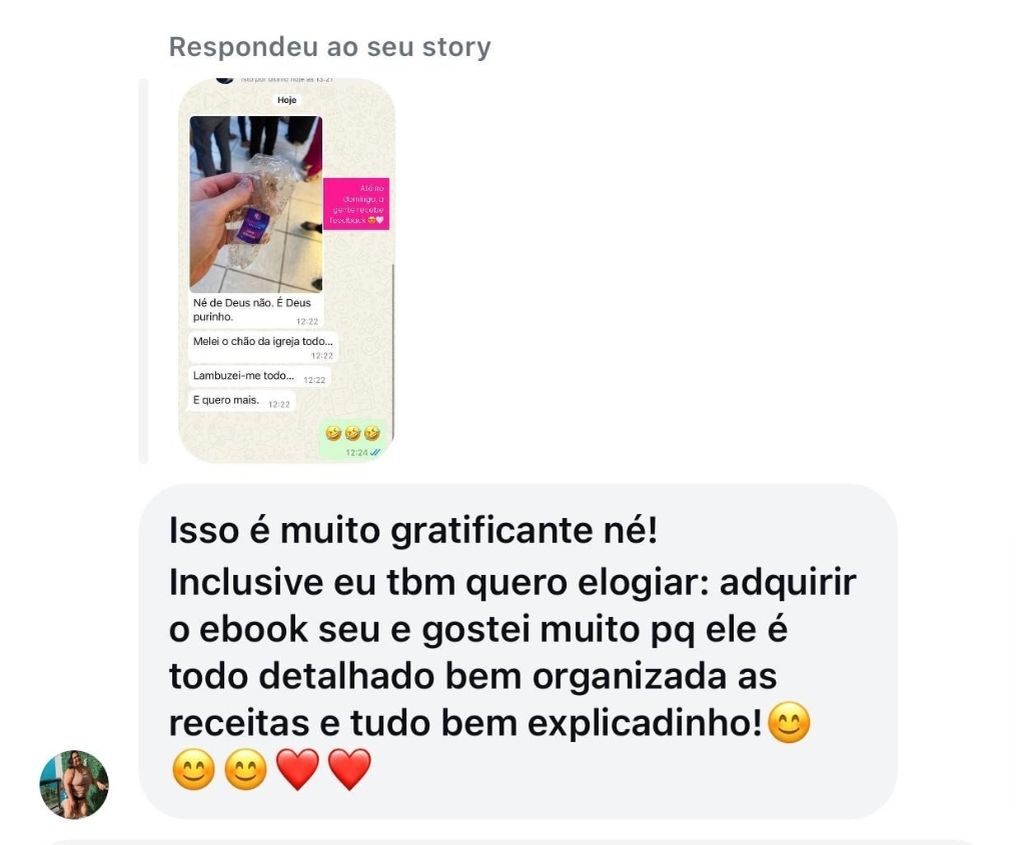This screenshot has height=845, width=1024.
Task: Select the pink feedback sticker text
Action: click(x=357, y=204)
